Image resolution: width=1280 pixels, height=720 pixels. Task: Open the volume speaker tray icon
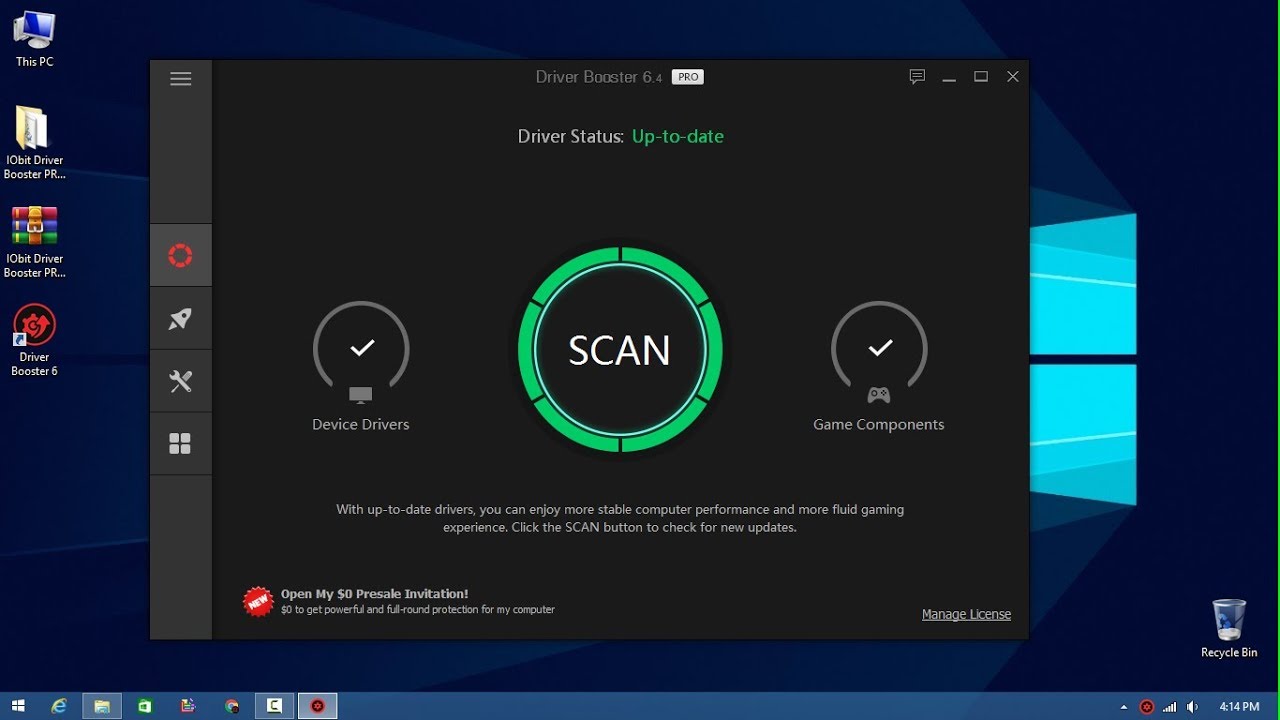(1192, 707)
